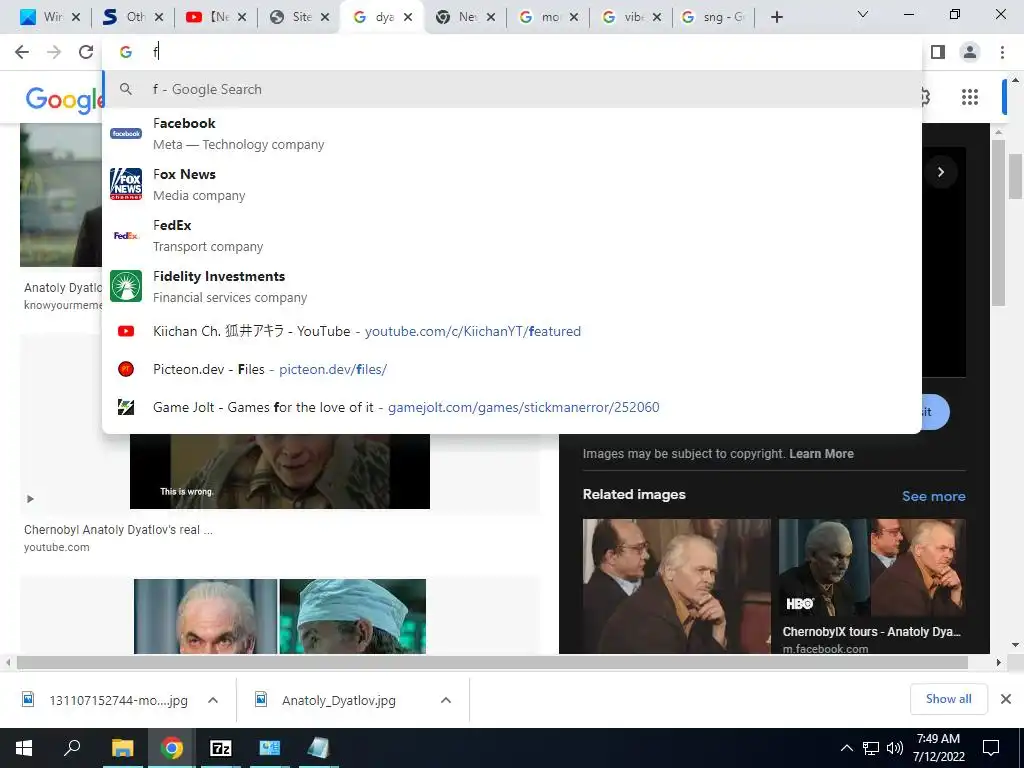Expand options for 131107152744-mo jpg download

[x=213, y=700]
